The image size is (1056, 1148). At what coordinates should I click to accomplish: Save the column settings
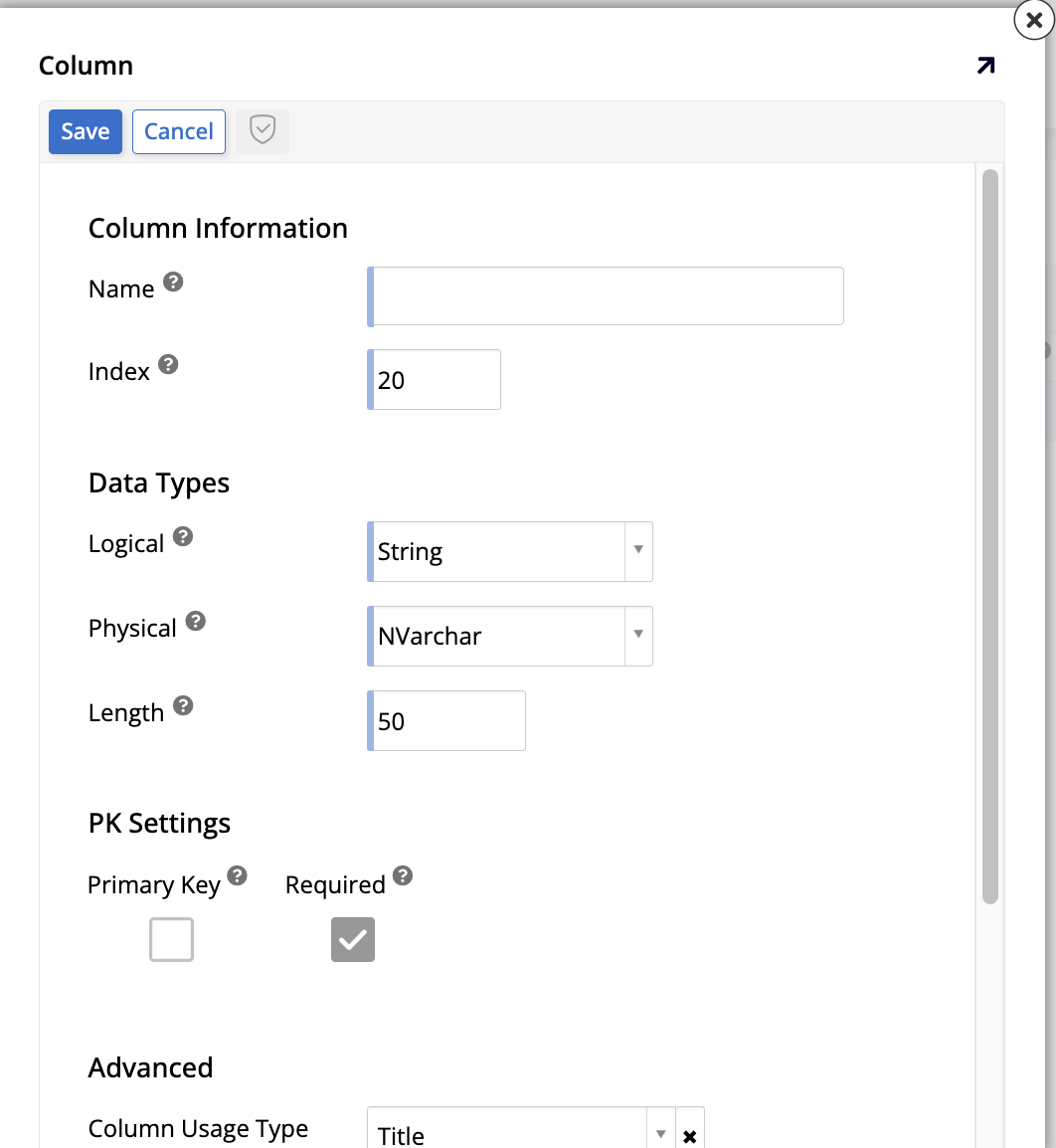[86, 131]
